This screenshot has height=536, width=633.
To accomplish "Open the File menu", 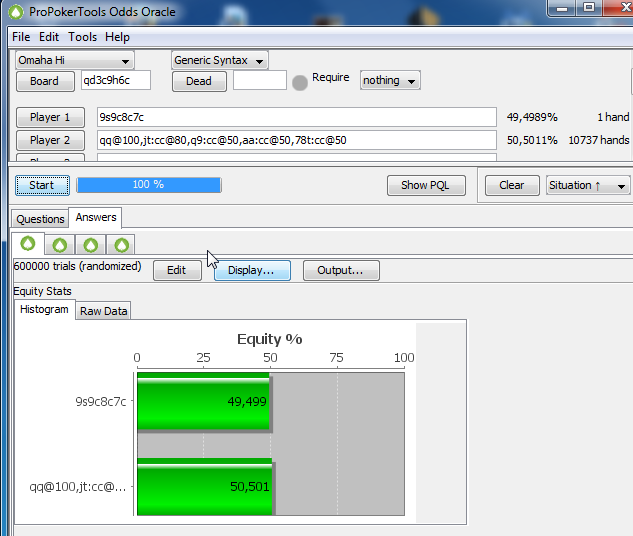I will click(x=21, y=37).
